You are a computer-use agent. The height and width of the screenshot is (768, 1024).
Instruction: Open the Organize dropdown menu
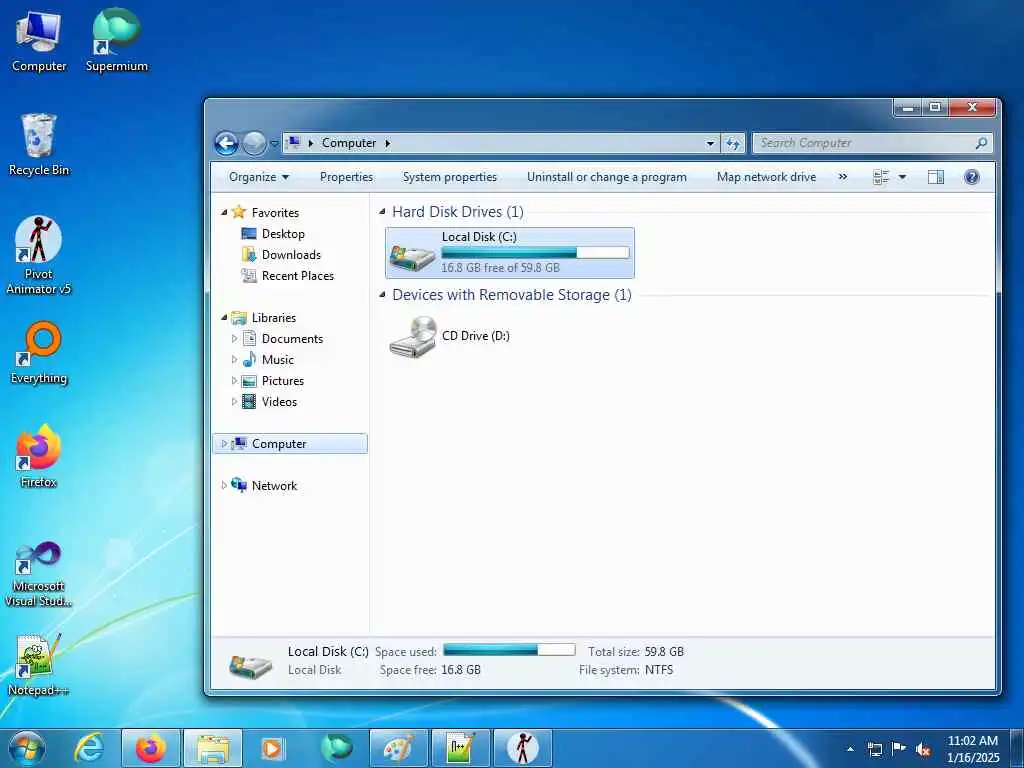coord(259,177)
